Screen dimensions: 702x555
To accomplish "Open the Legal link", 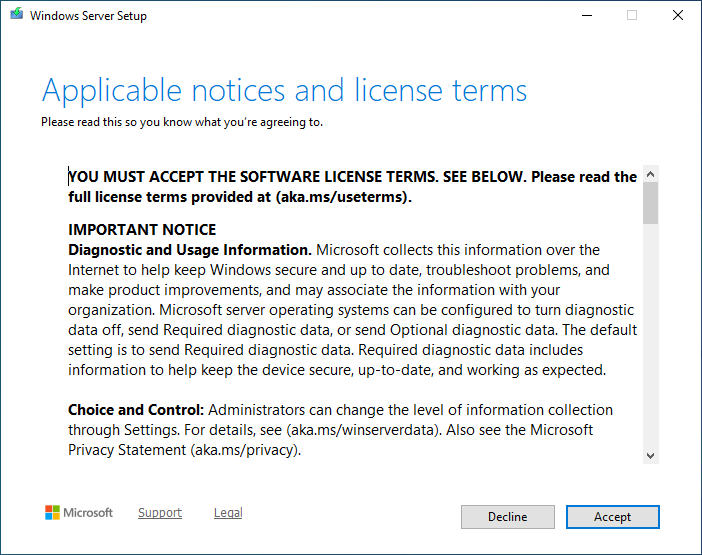I will [228, 513].
